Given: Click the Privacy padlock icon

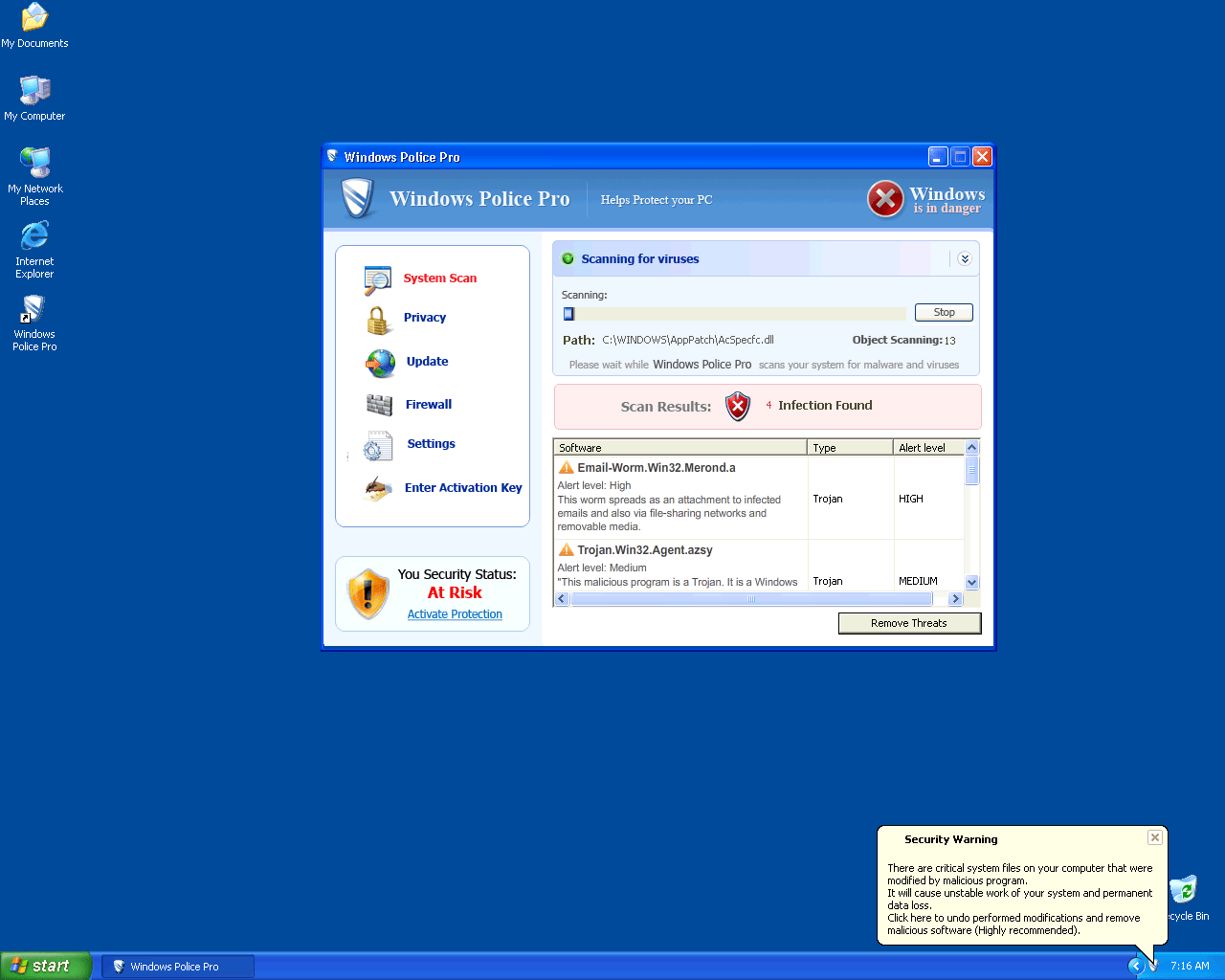Looking at the screenshot, I should tap(378, 320).
